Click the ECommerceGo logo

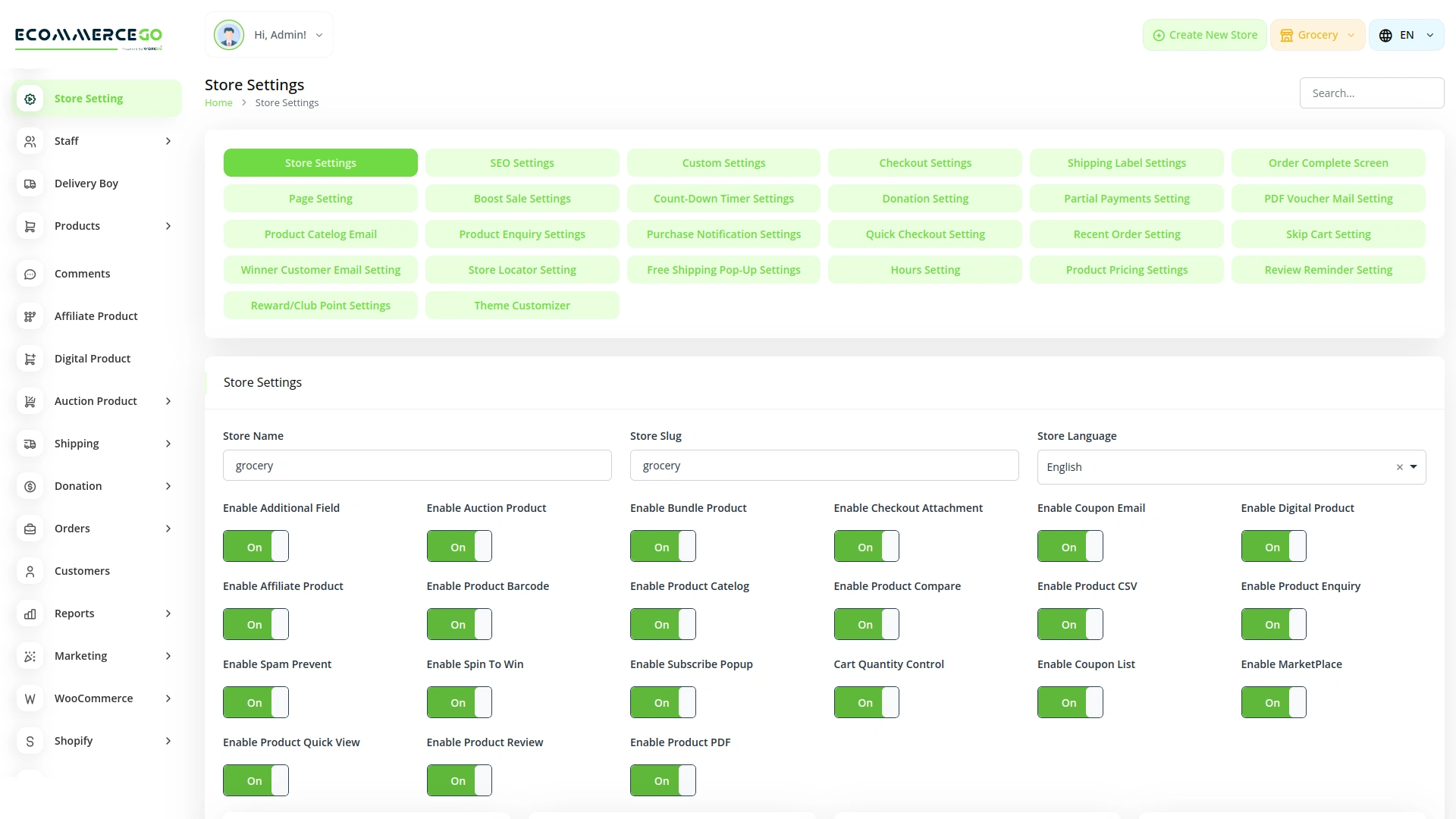tap(89, 36)
